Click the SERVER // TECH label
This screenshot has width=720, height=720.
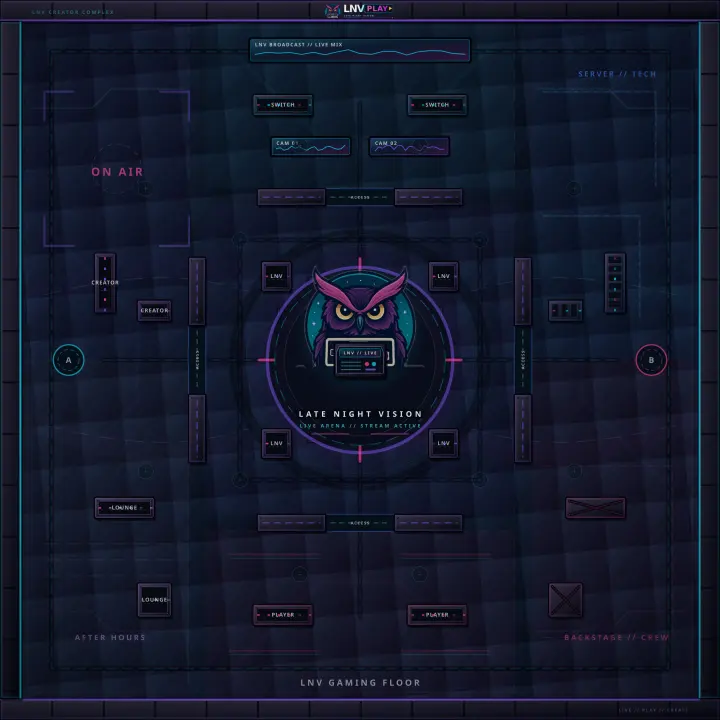[x=617, y=74]
